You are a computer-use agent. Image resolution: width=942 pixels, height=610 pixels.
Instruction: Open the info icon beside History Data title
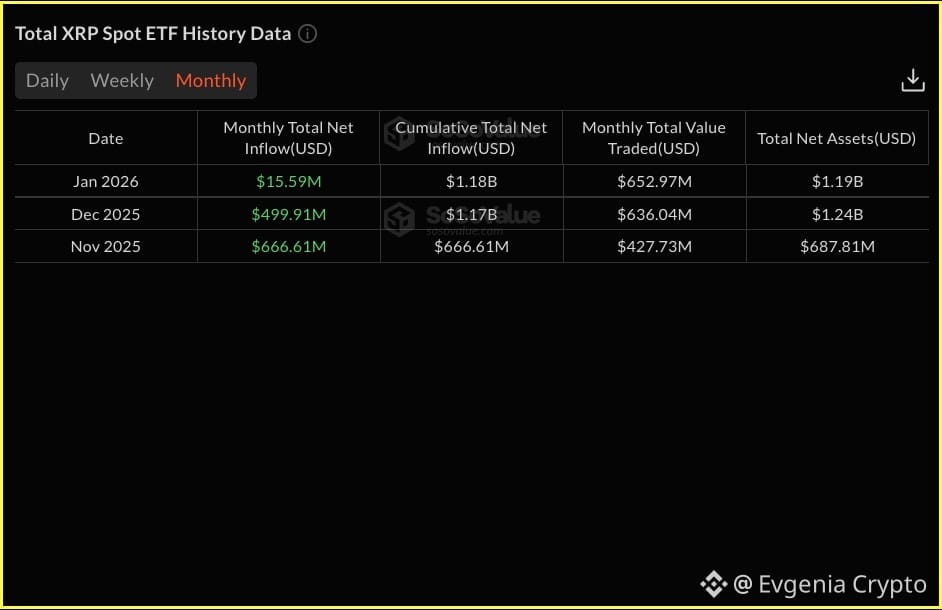point(308,34)
